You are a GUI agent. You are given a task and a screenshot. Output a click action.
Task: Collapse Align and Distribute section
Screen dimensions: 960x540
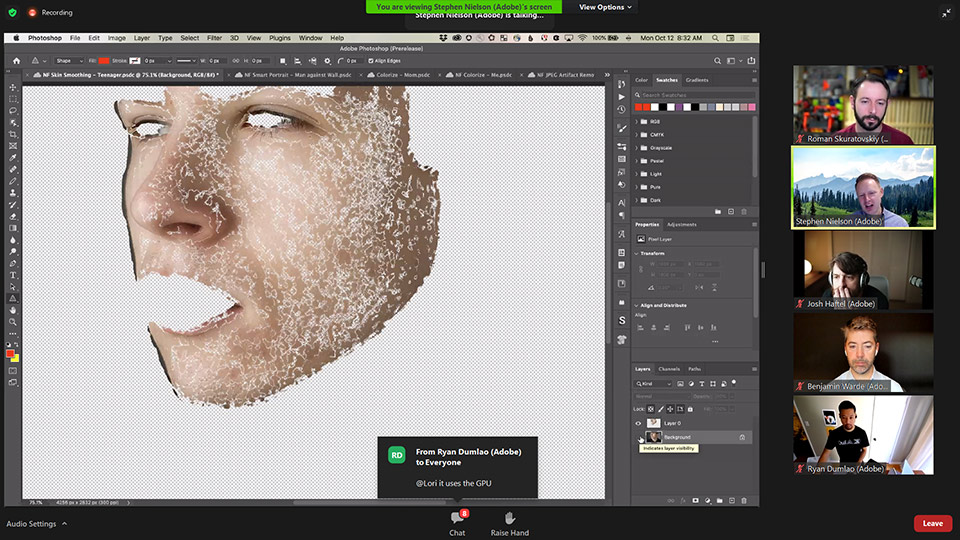click(637, 305)
